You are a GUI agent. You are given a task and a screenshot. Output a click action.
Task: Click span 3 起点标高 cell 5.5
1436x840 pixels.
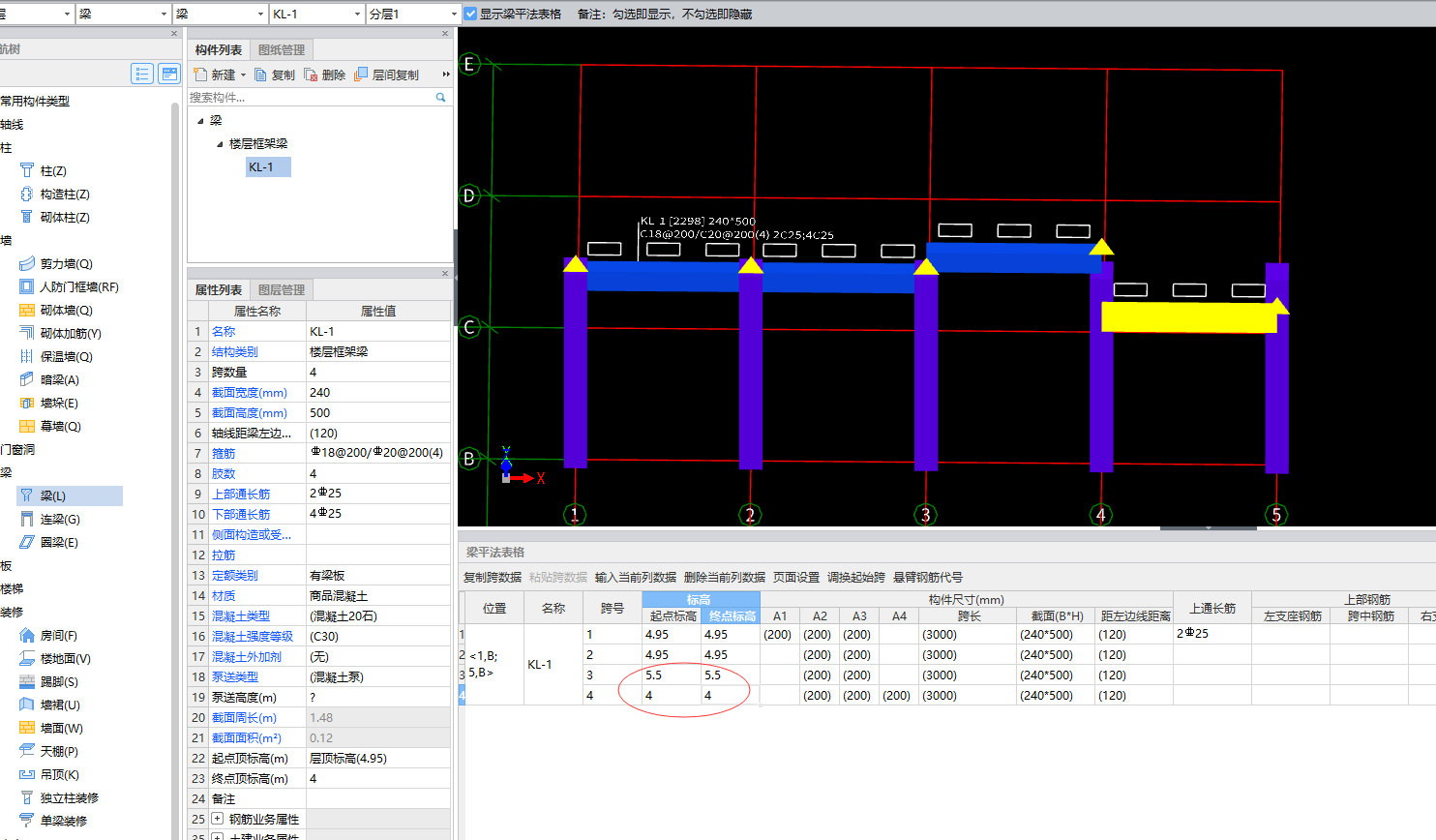click(672, 675)
